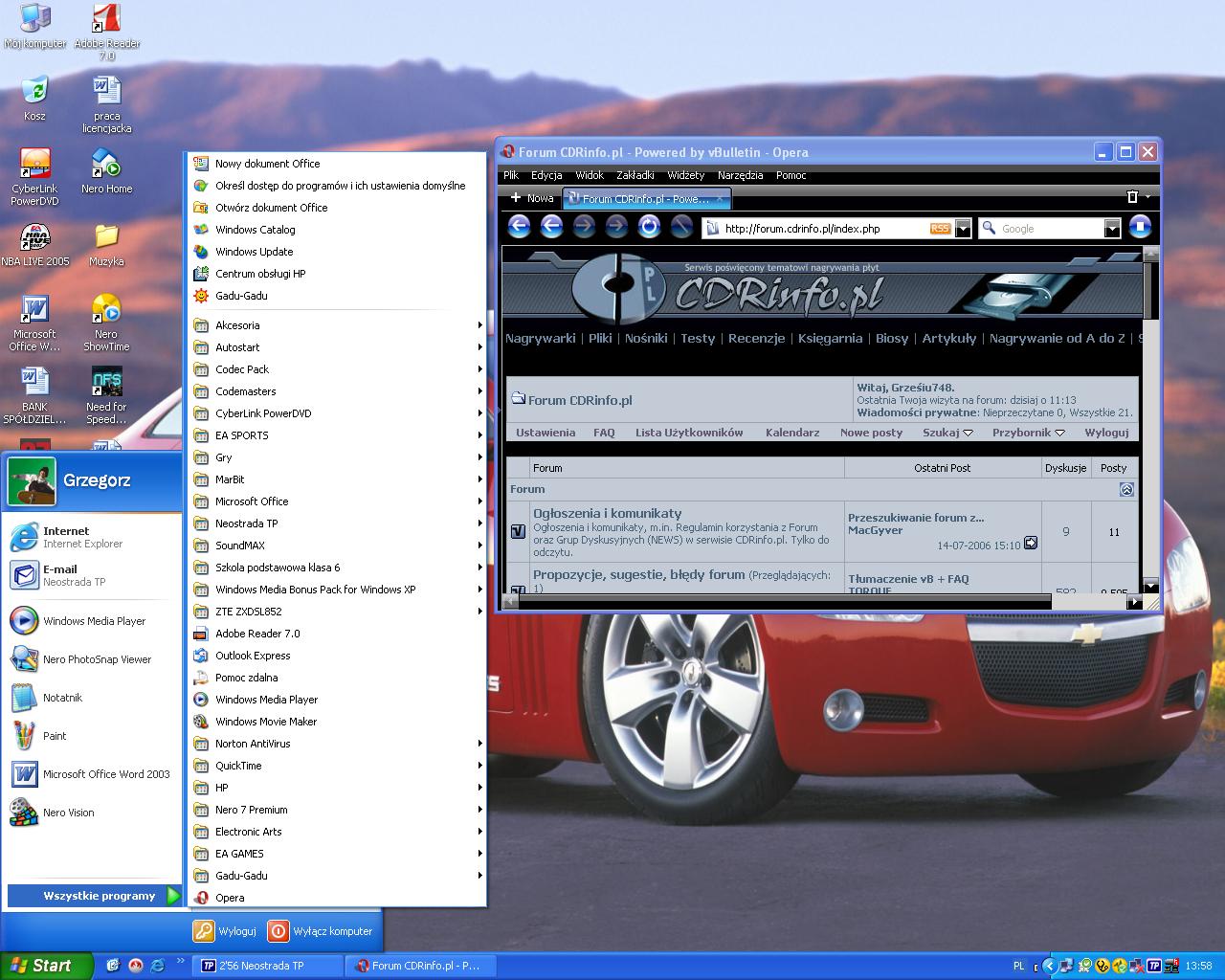Open the Lista Użytkowników link
This screenshot has width=1225, height=980.
point(689,433)
